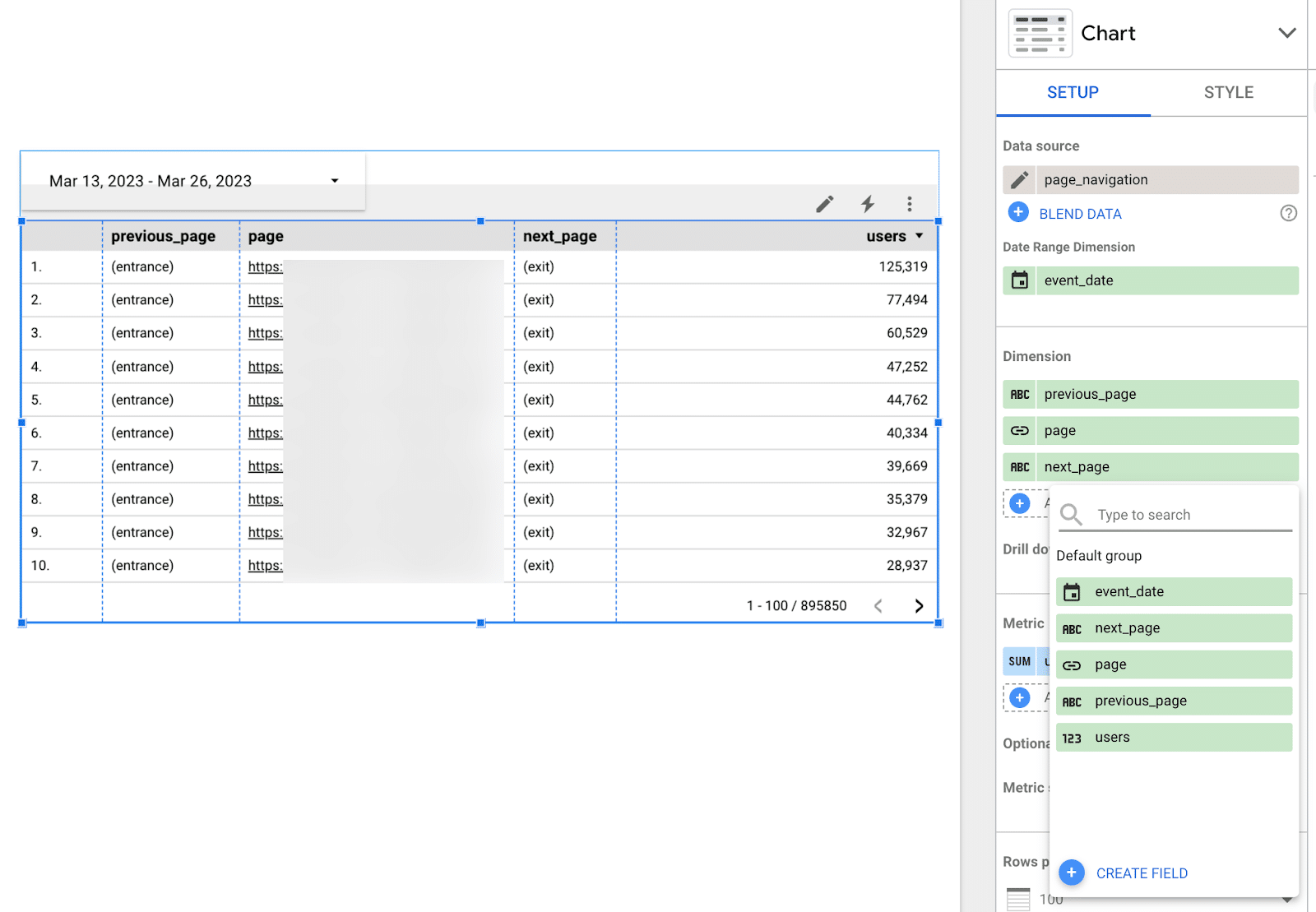The height and width of the screenshot is (912, 1316).
Task: Click the lightning quick-actions icon above the table
Action: tap(868, 204)
